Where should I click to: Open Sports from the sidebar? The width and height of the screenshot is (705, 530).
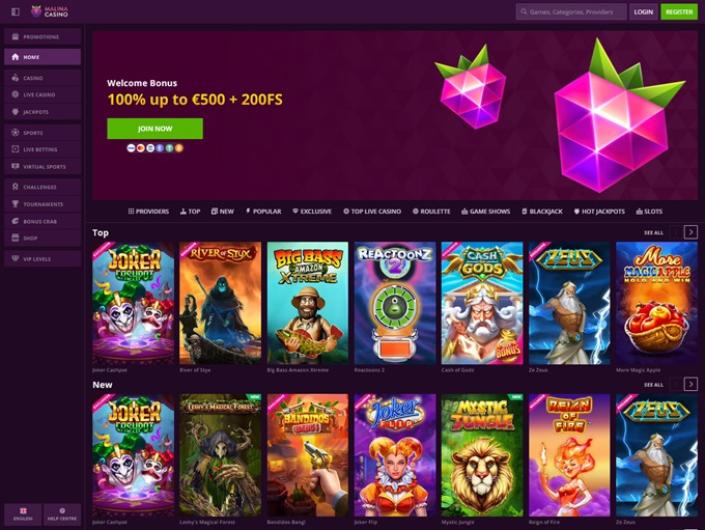click(x=43, y=133)
